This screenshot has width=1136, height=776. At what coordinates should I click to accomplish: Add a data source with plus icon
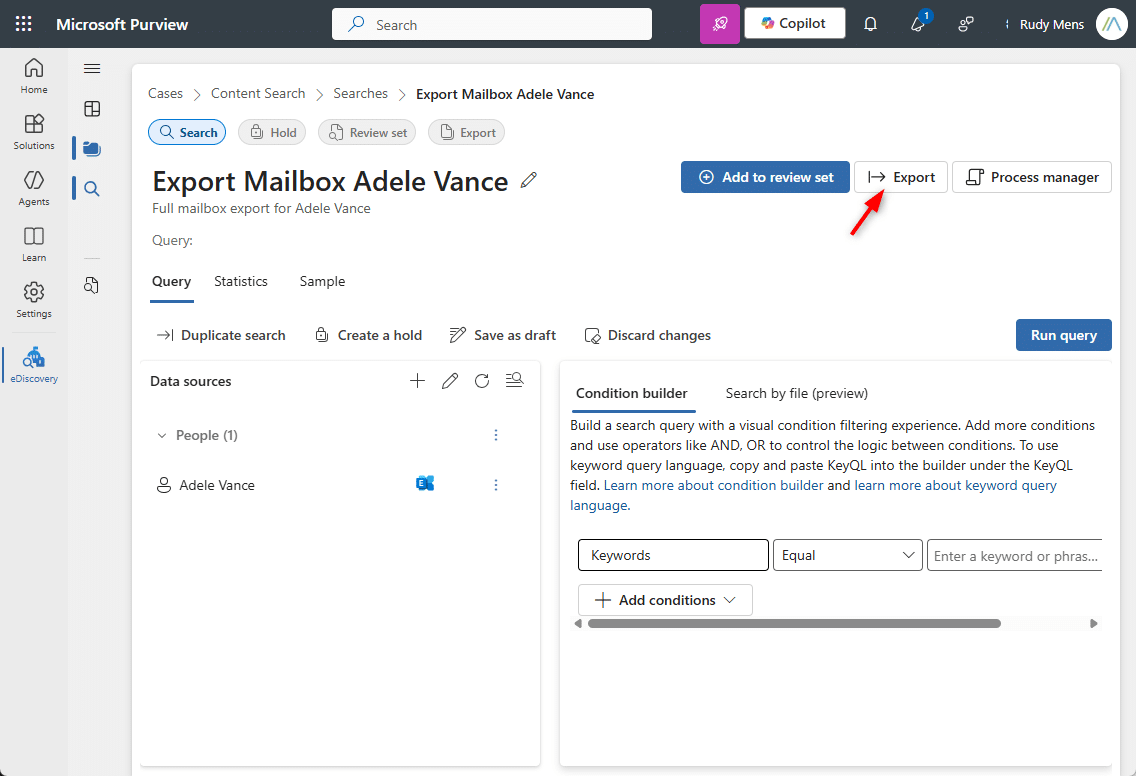click(418, 381)
